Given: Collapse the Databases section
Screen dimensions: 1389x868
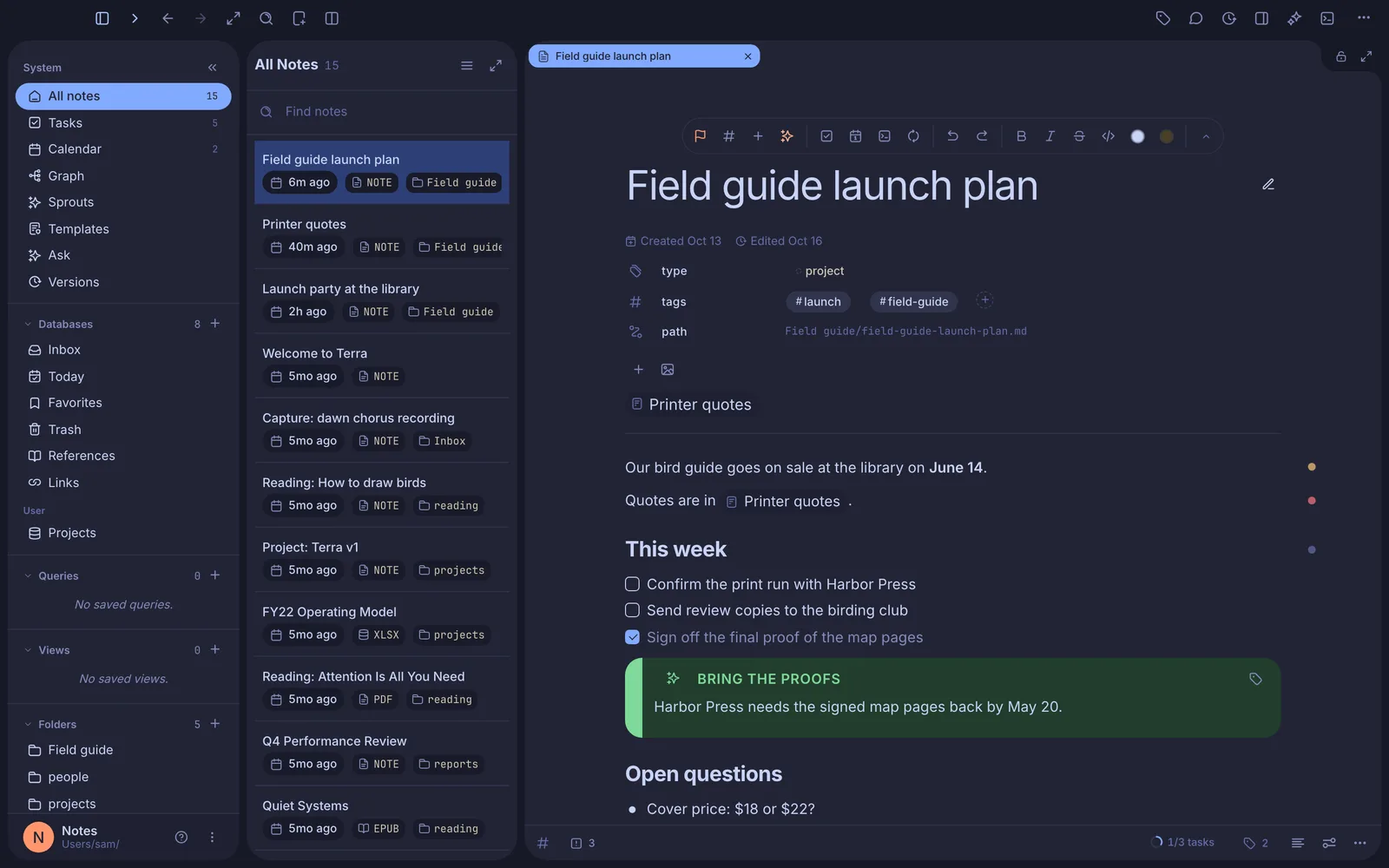Looking at the screenshot, I should point(28,324).
